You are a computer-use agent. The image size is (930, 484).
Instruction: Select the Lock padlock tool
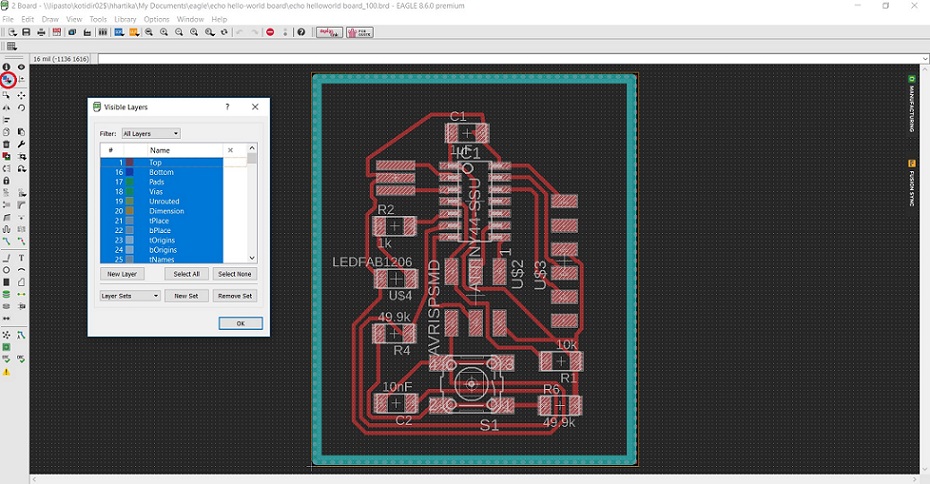[7, 180]
